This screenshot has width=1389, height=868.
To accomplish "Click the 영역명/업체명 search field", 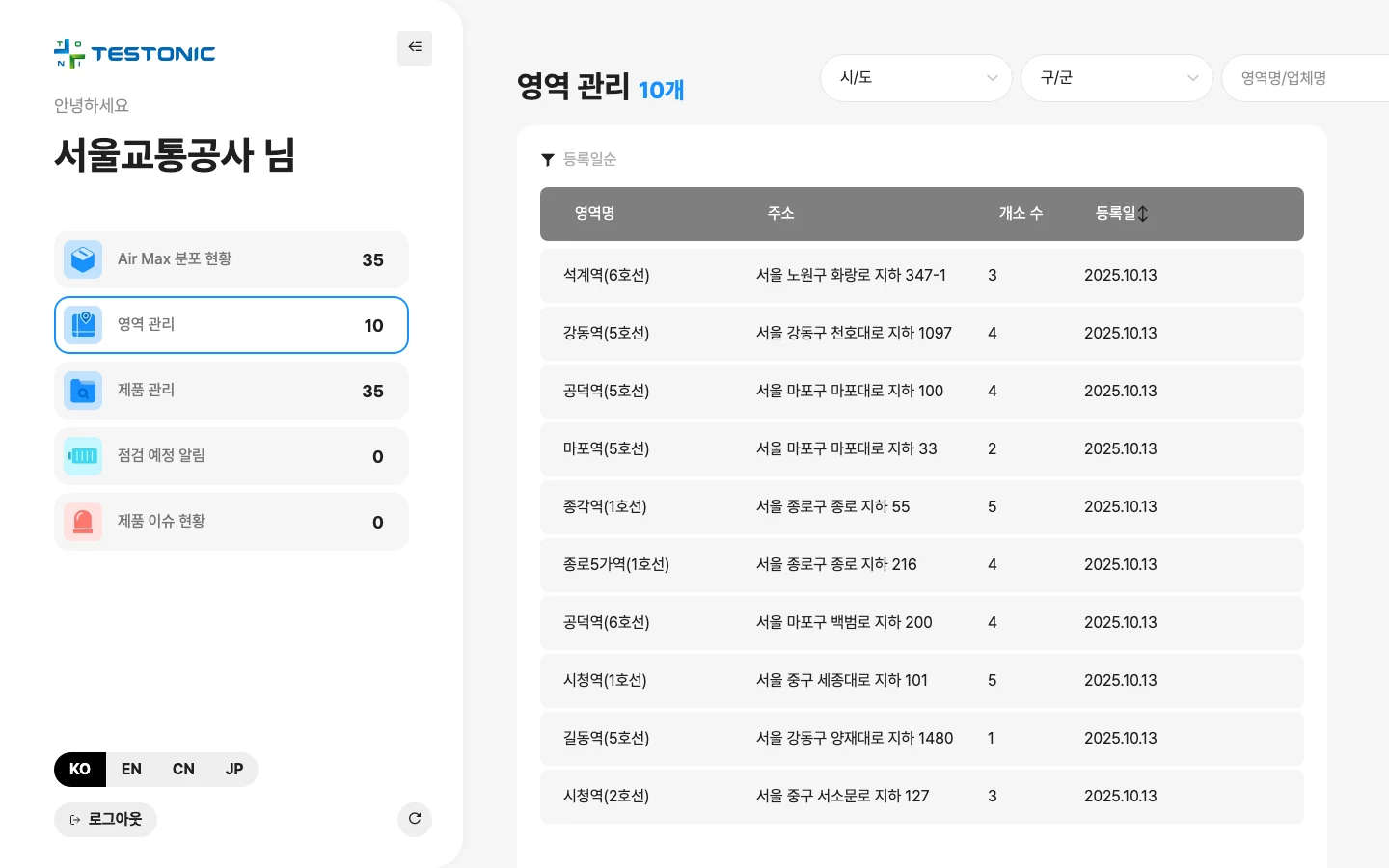I will pos(1306,78).
